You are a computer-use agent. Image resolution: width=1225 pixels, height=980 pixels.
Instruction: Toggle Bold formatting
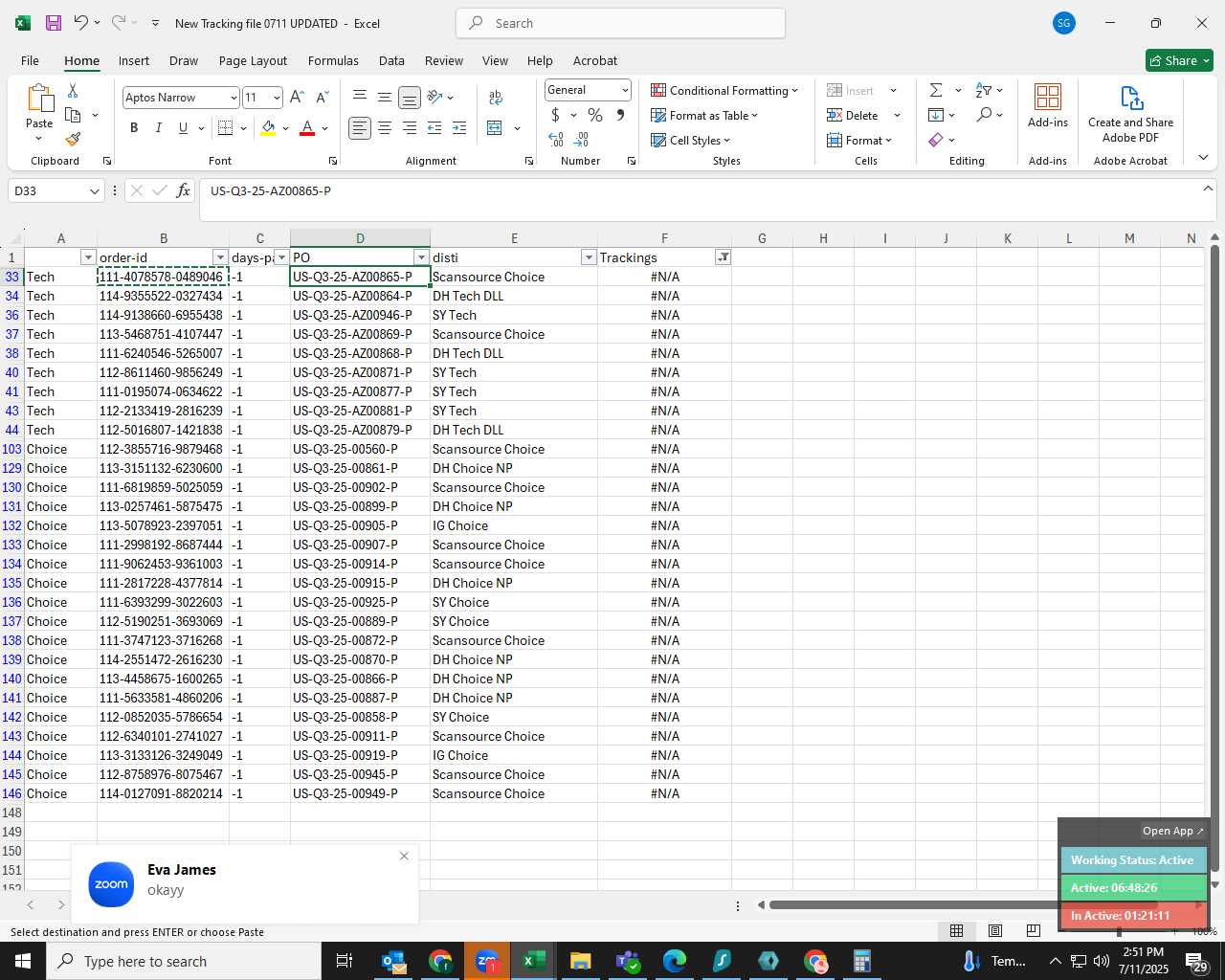134,128
